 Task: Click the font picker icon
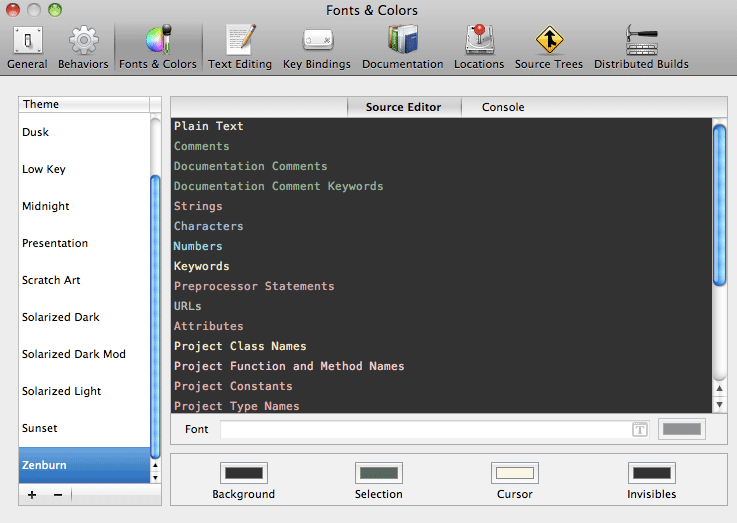pyautogui.click(x=640, y=429)
